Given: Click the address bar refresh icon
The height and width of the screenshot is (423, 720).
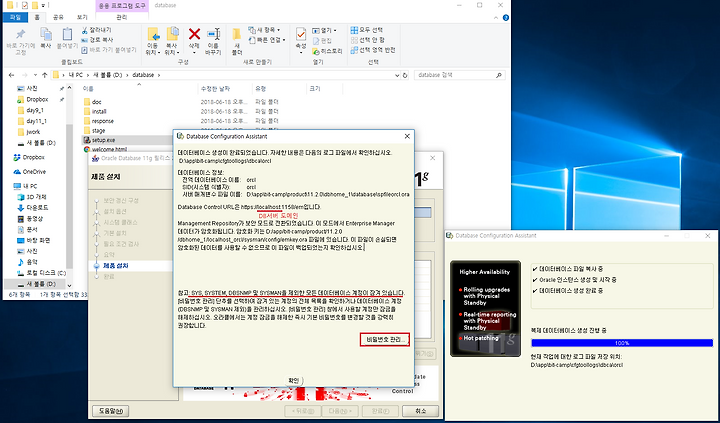Looking at the screenshot, I should (x=405, y=75).
